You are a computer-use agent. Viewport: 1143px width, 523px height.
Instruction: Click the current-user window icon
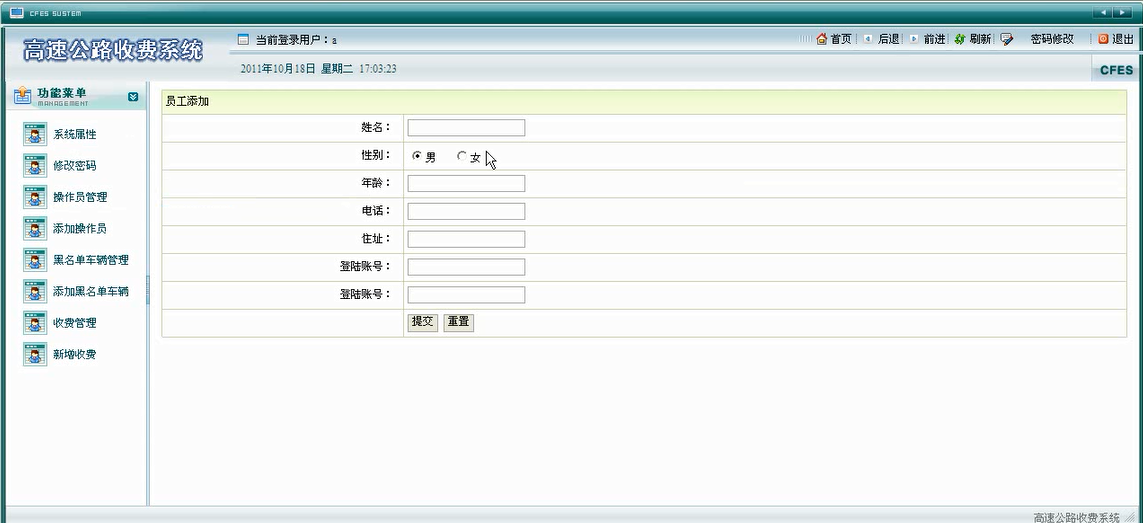[244, 39]
